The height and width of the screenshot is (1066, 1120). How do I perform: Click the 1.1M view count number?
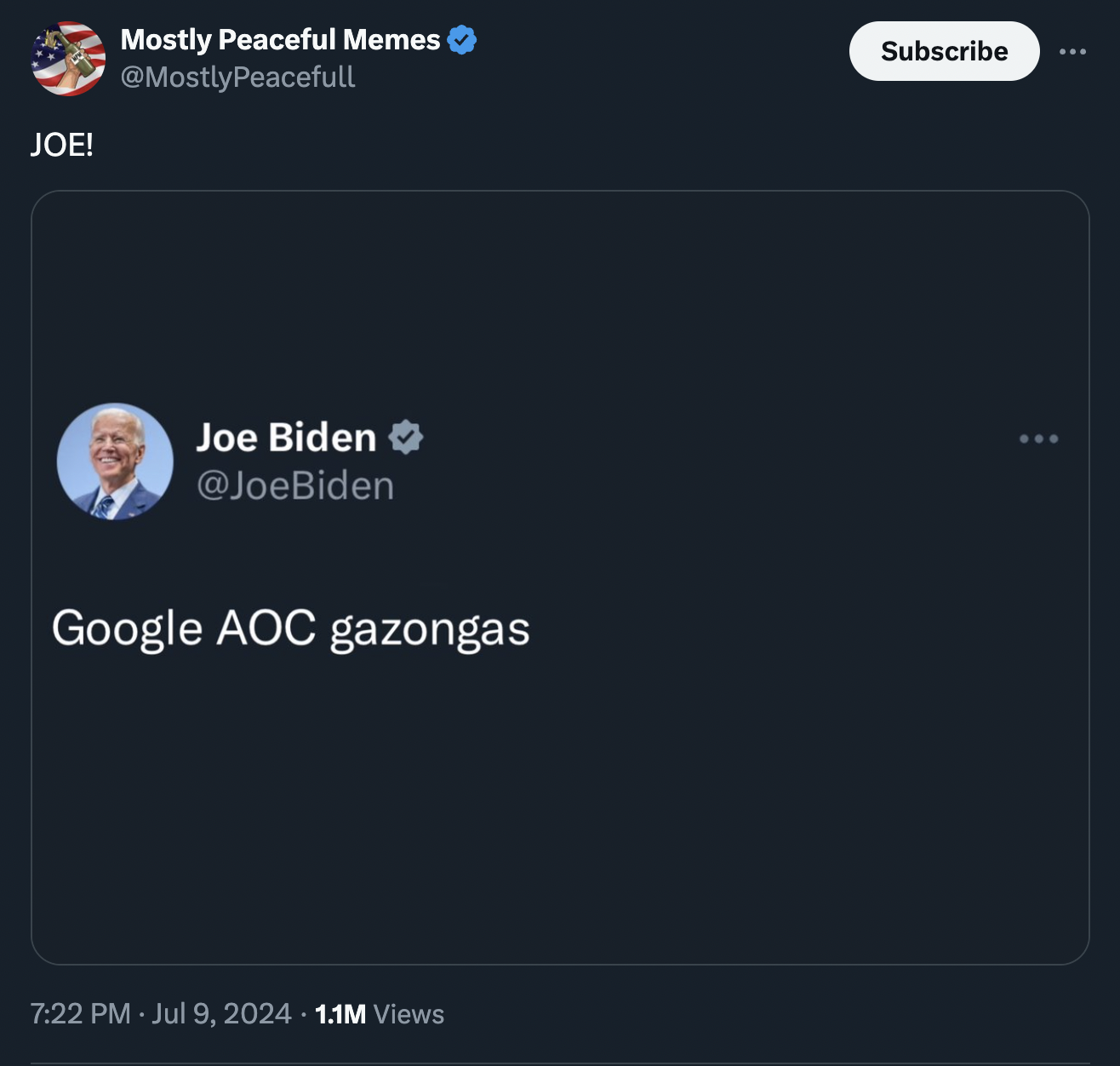tap(340, 1014)
